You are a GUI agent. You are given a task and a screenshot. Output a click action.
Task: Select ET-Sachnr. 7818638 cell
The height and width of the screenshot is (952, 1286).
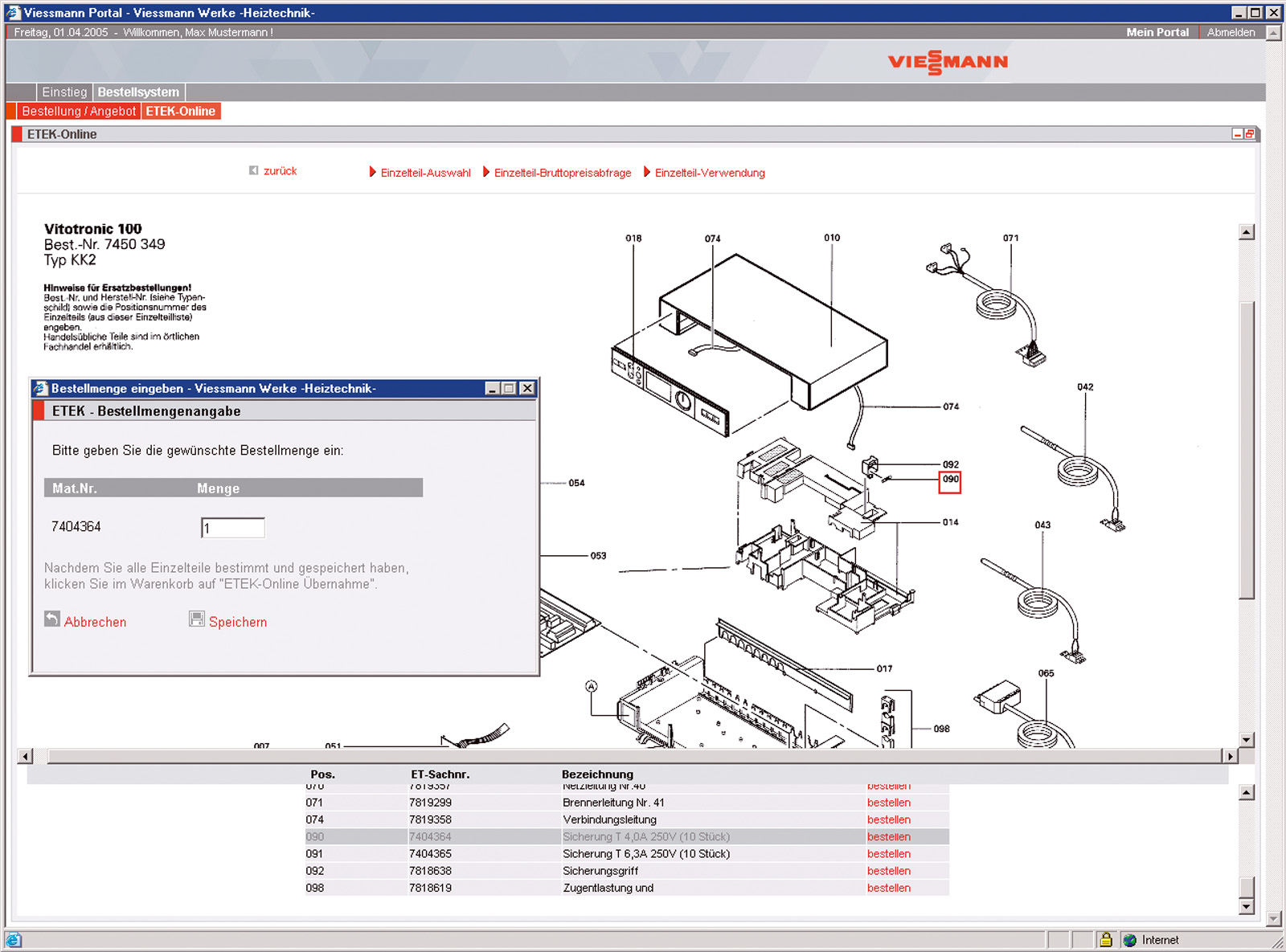430,871
